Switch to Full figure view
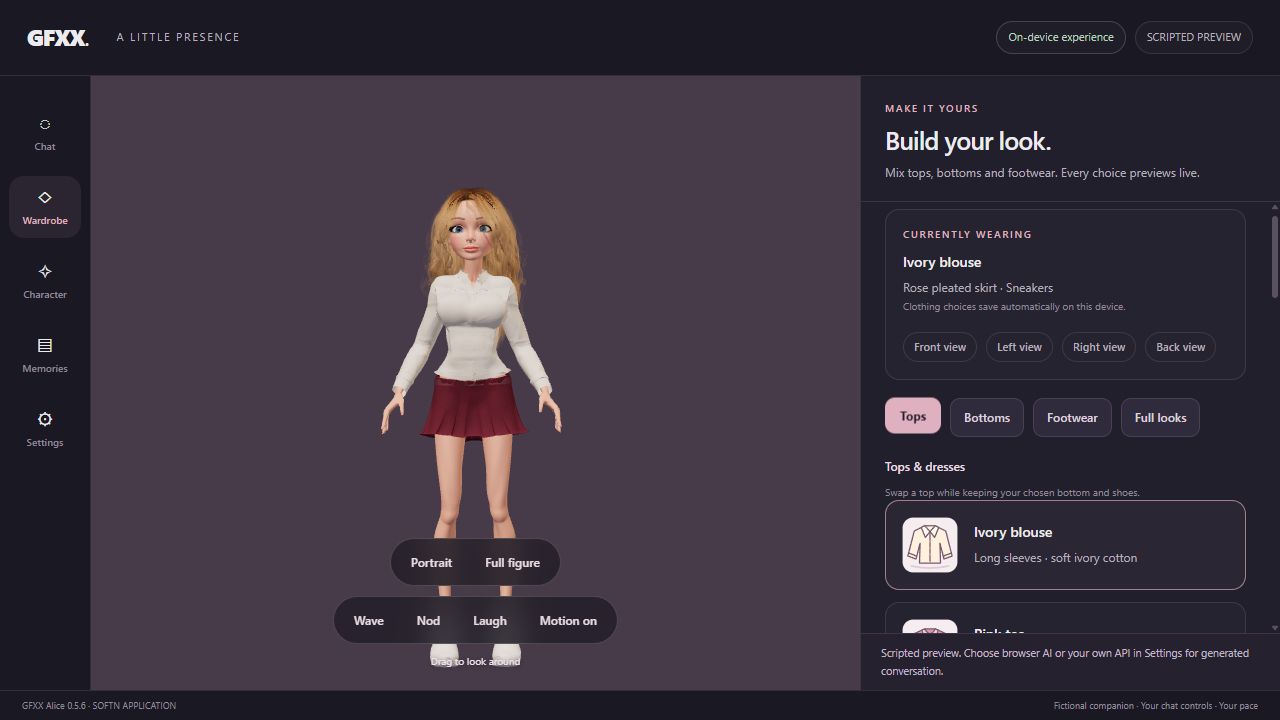Image resolution: width=1280 pixels, height=720 pixels. tap(513, 563)
